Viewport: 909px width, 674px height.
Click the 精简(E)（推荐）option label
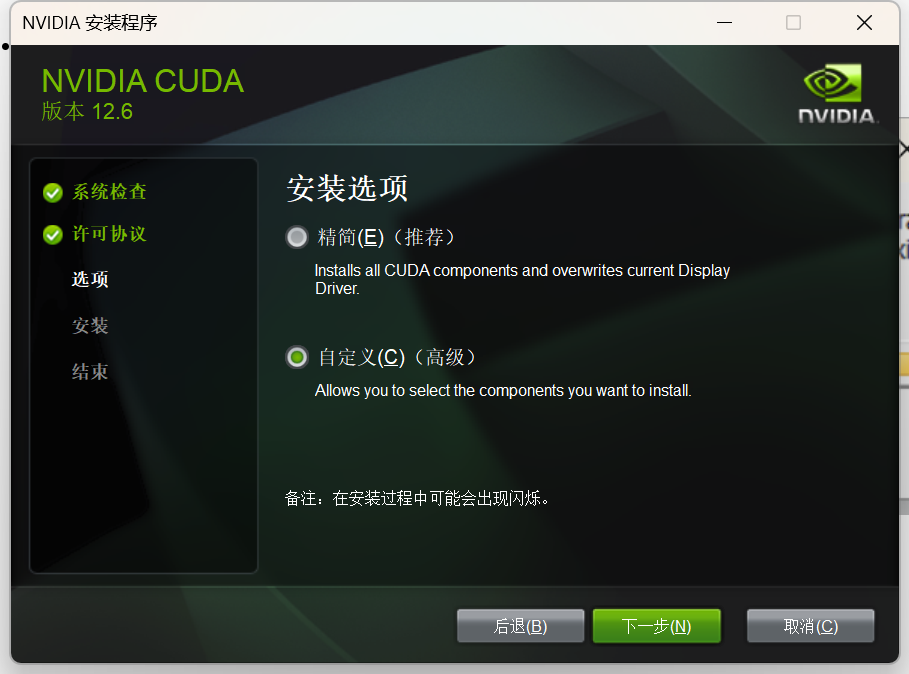tap(386, 237)
